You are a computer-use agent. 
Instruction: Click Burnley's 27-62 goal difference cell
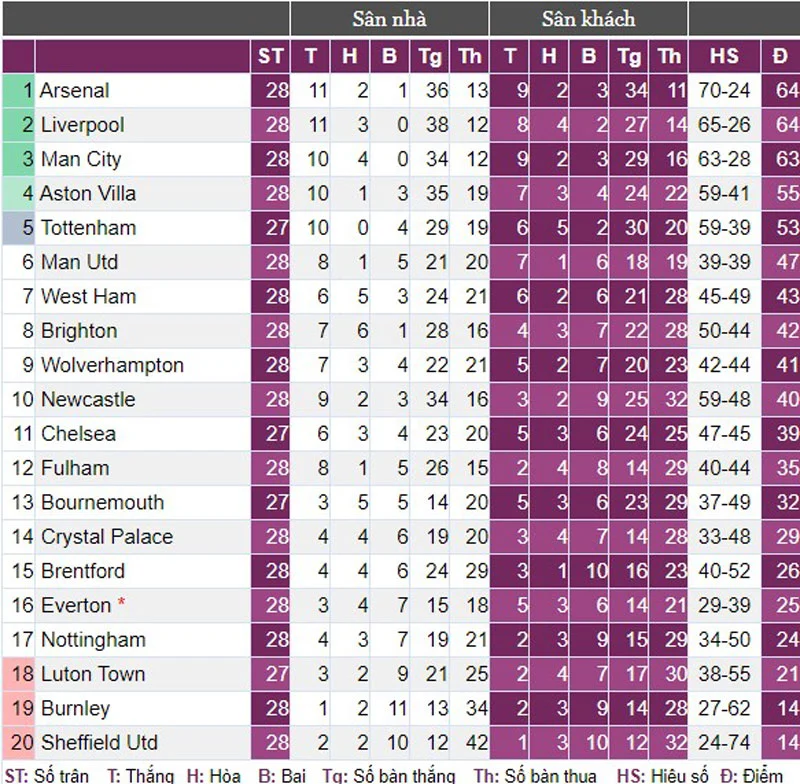tap(724, 709)
